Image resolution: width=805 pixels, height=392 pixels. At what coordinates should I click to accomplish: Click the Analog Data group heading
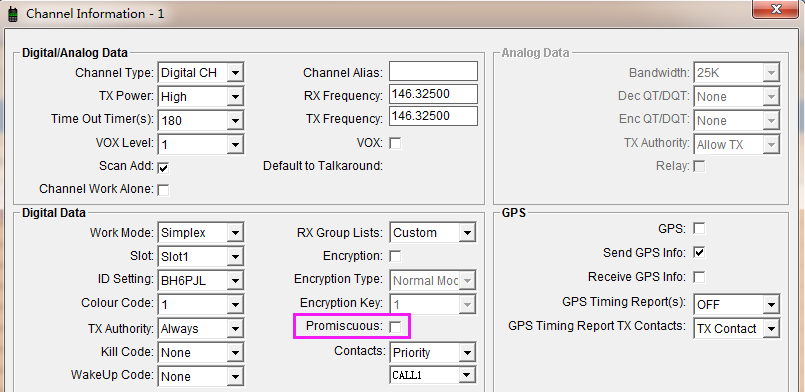[x=535, y=53]
